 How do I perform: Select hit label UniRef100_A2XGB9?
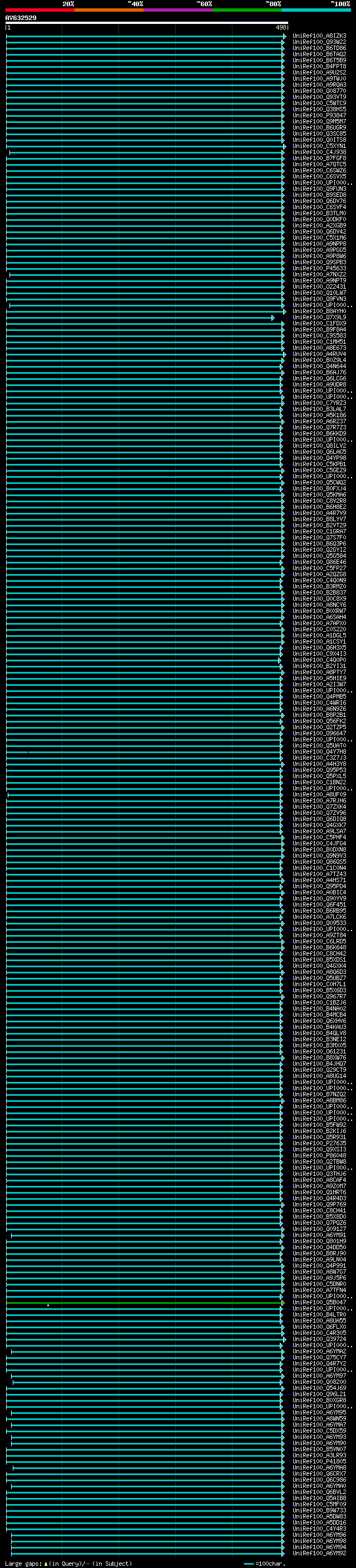click(x=319, y=225)
